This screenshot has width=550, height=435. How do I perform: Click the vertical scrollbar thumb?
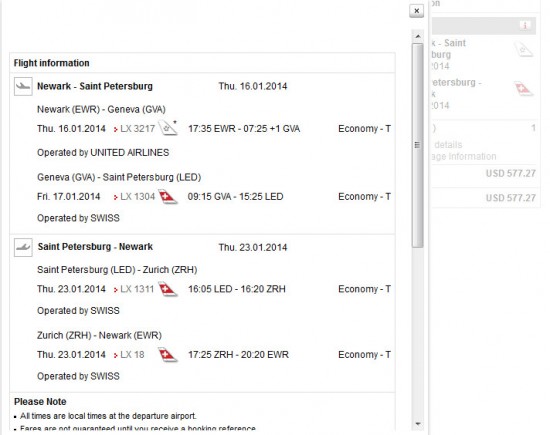417,145
